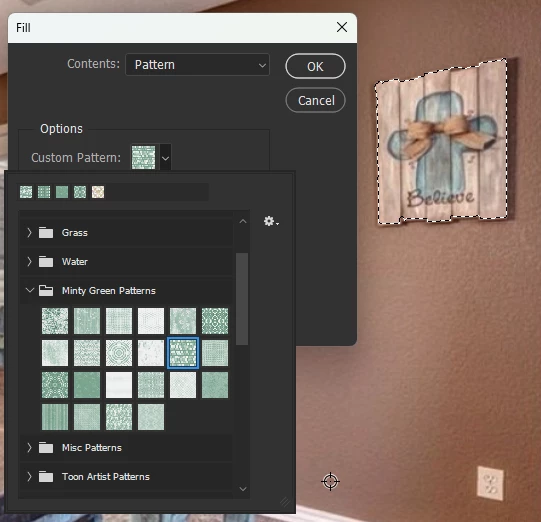The width and height of the screenshot is (541, 522).
Task: Open the pattern picker gear settings menu
Action: [271, 221]
